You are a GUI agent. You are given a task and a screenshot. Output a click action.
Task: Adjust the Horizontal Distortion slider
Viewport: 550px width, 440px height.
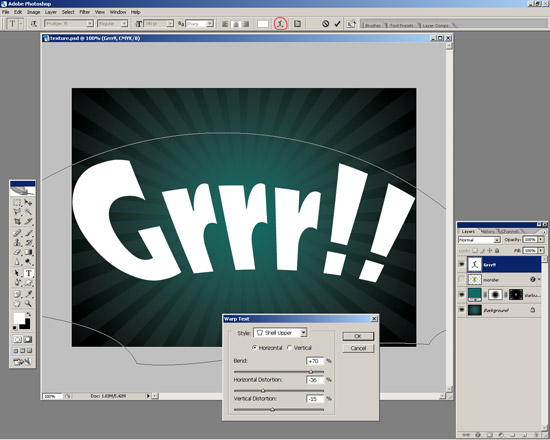click(263, 391)
